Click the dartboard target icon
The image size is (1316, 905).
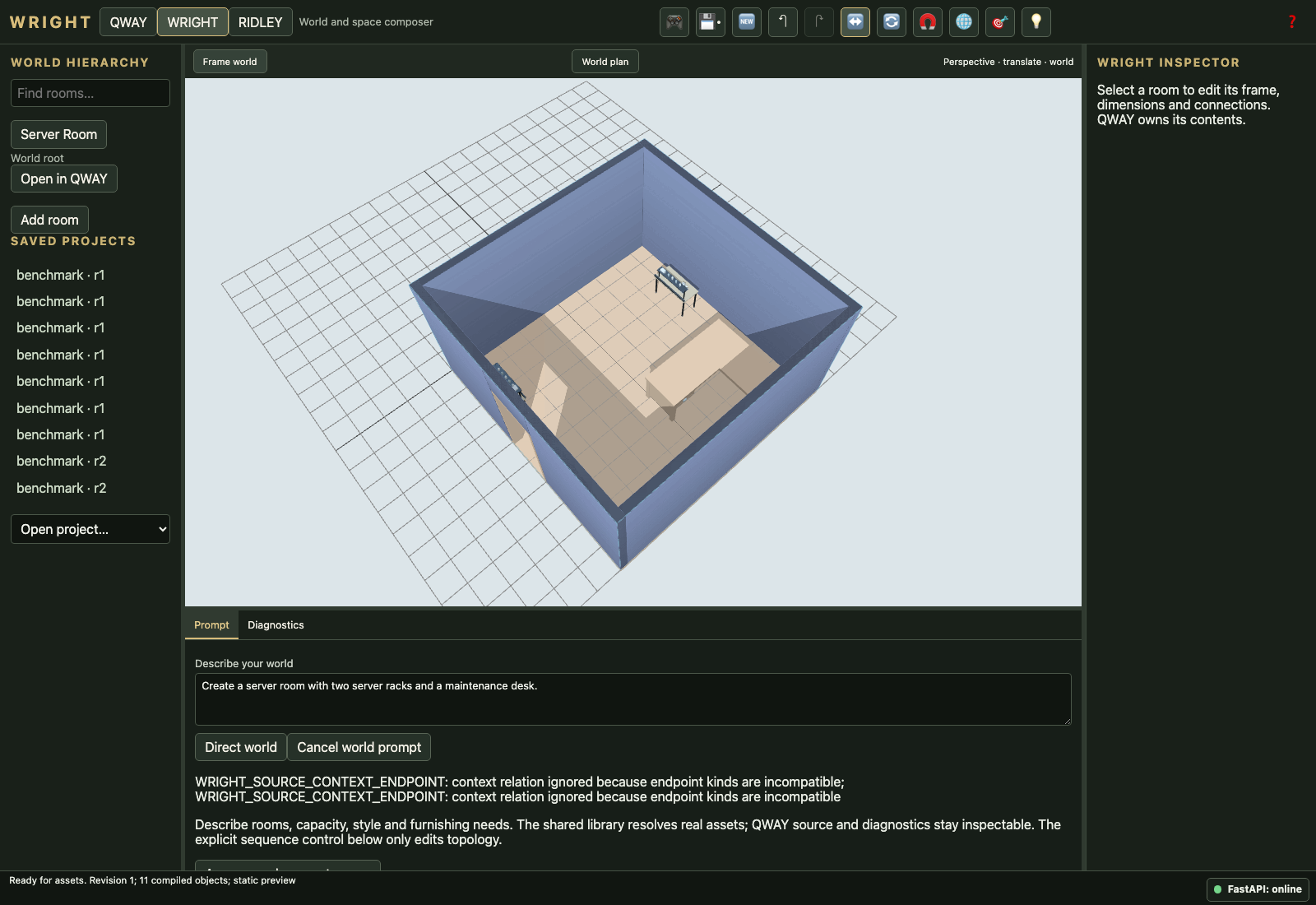pos(1000,22)
